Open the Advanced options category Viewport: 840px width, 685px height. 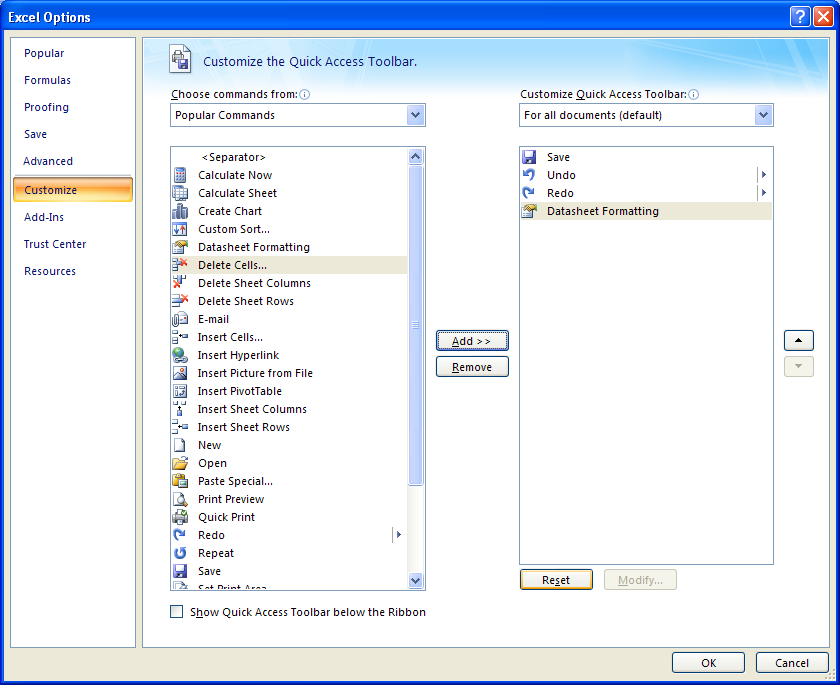[x=48, y=161]
